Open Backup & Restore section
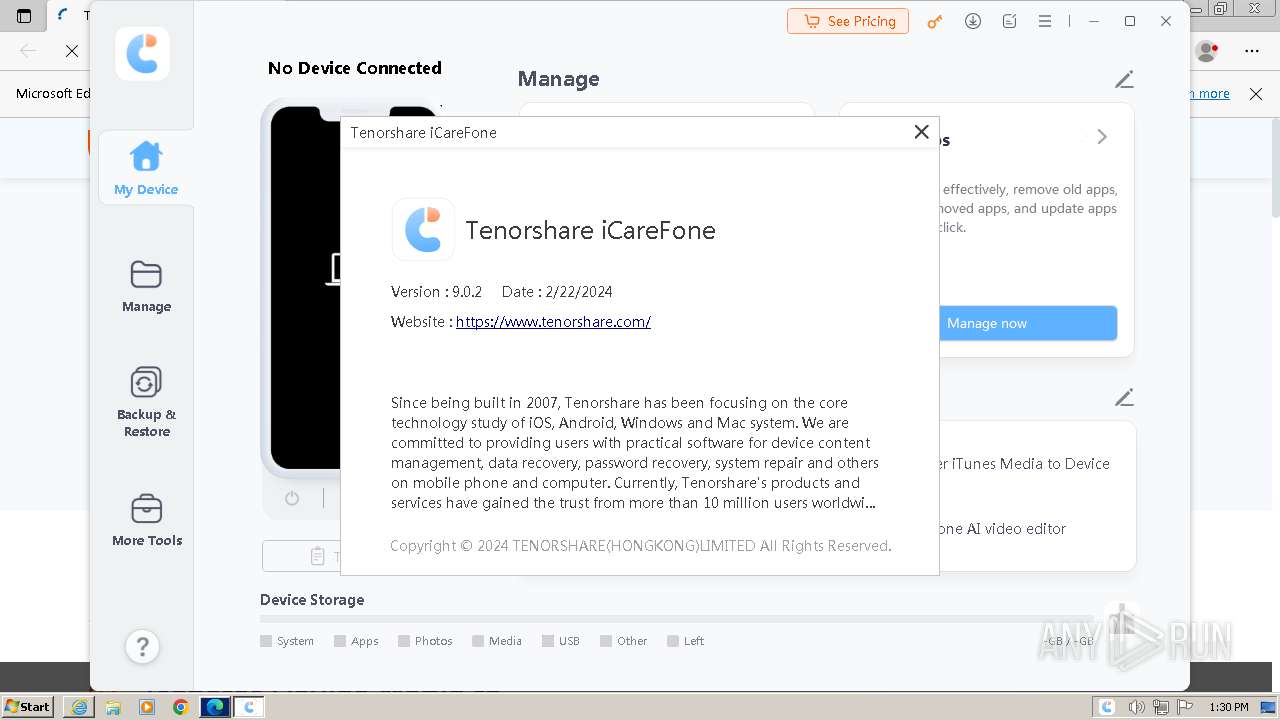This screenshot has height=720, width=1280. point(146,402)
